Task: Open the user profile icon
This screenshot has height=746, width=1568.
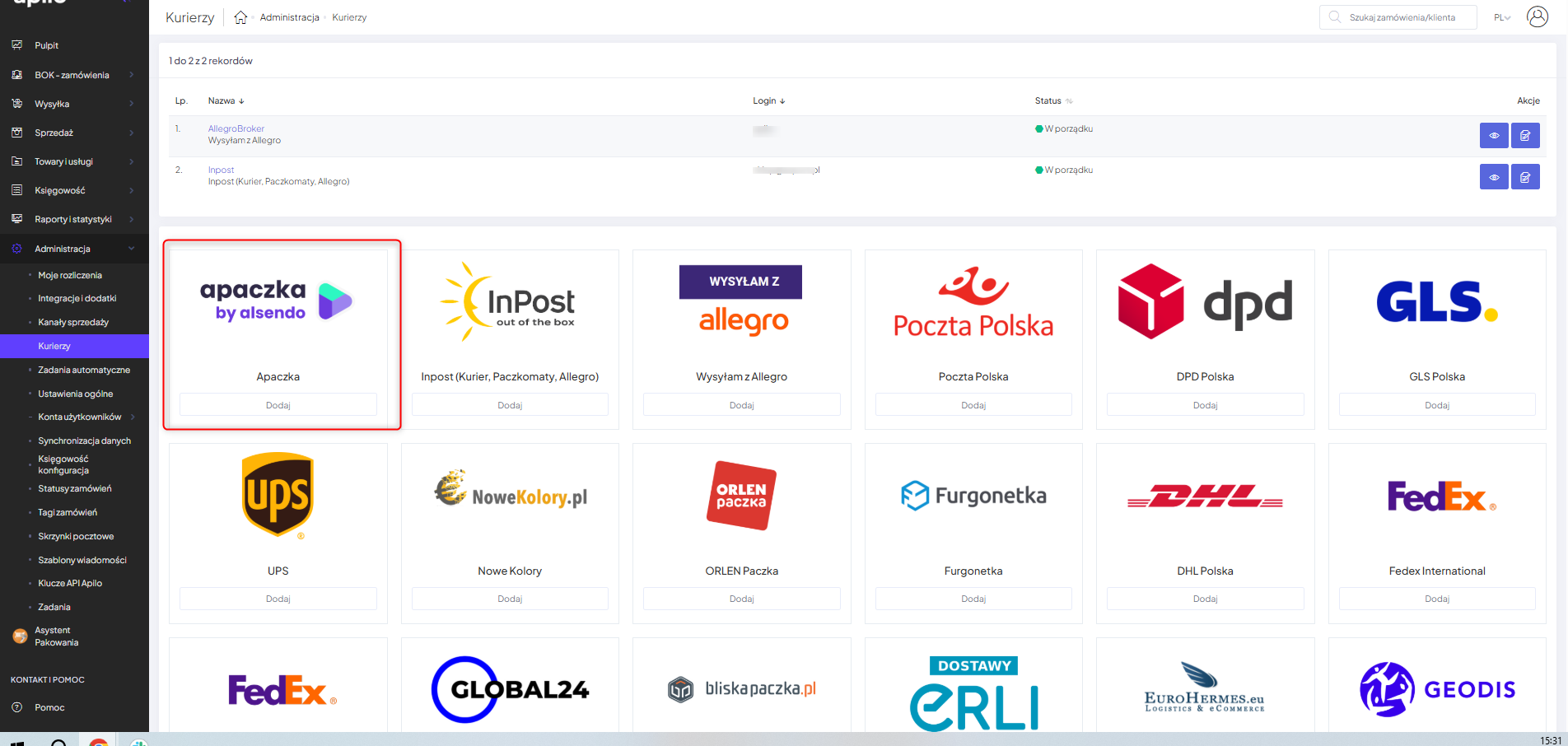Action: (x=1537, y=17)
